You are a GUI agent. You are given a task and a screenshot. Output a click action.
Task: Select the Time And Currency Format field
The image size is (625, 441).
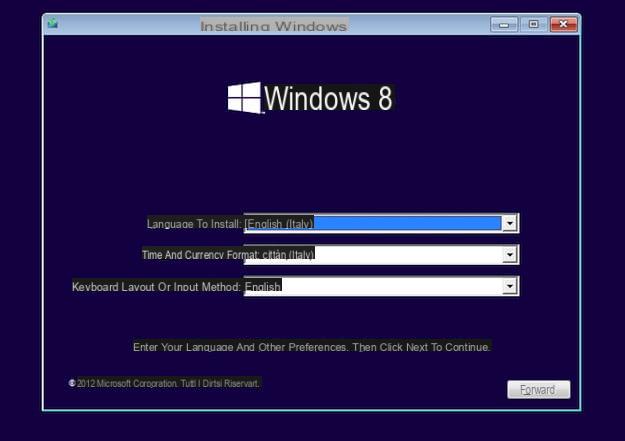click(x=381, y=254)
